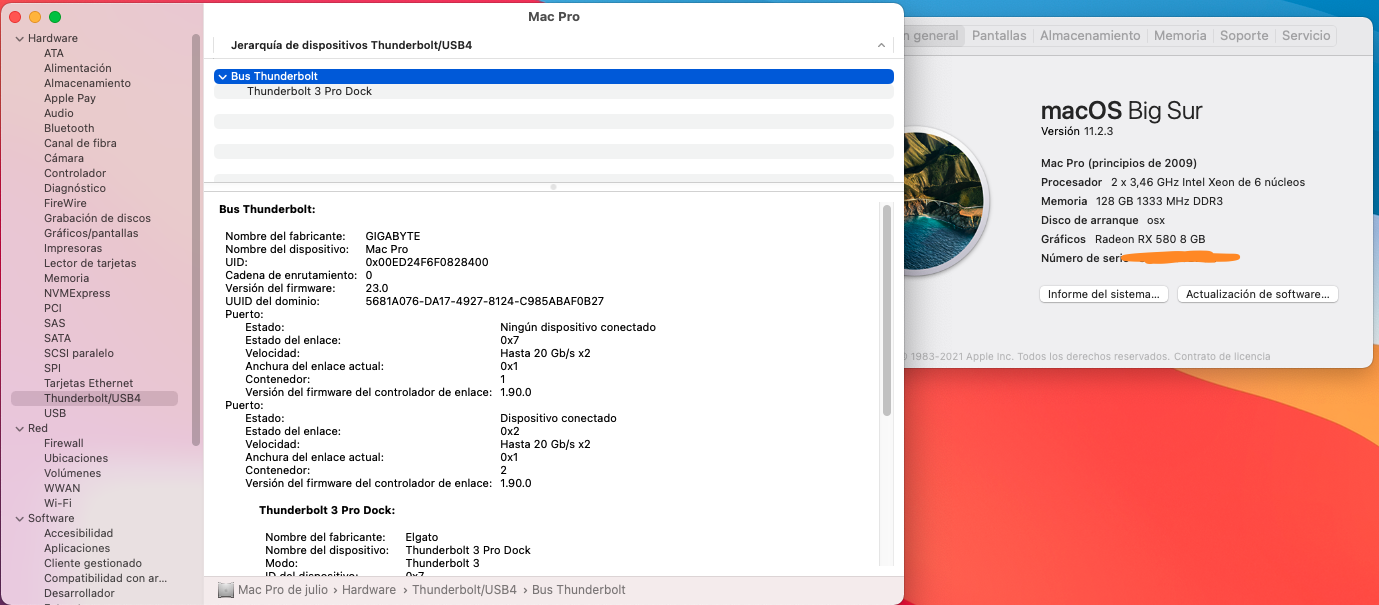
Task: Select USB in the Hardware list
Action: point(55,413)
